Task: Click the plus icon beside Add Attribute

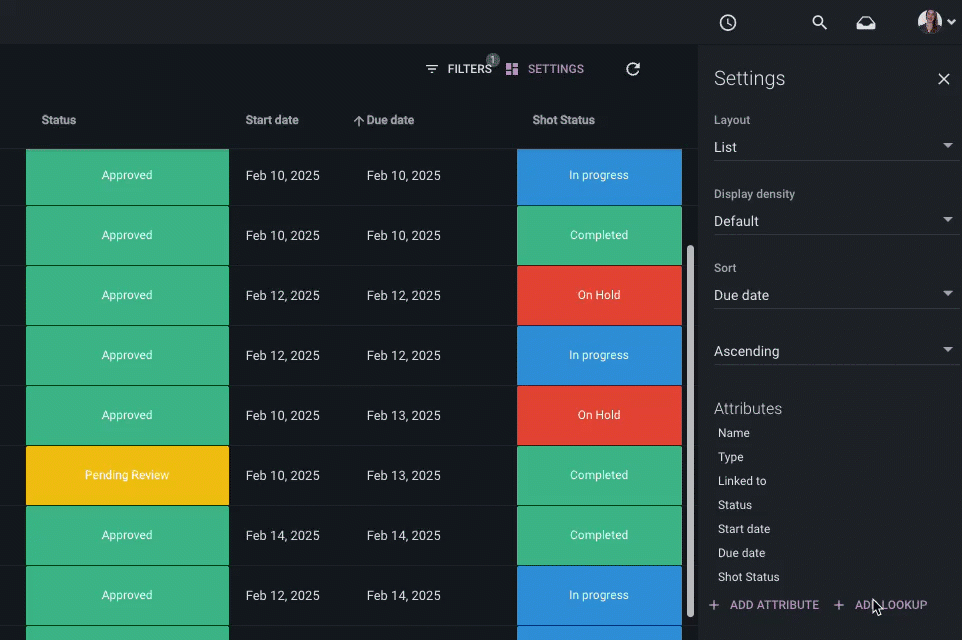Action: (714, 605)
